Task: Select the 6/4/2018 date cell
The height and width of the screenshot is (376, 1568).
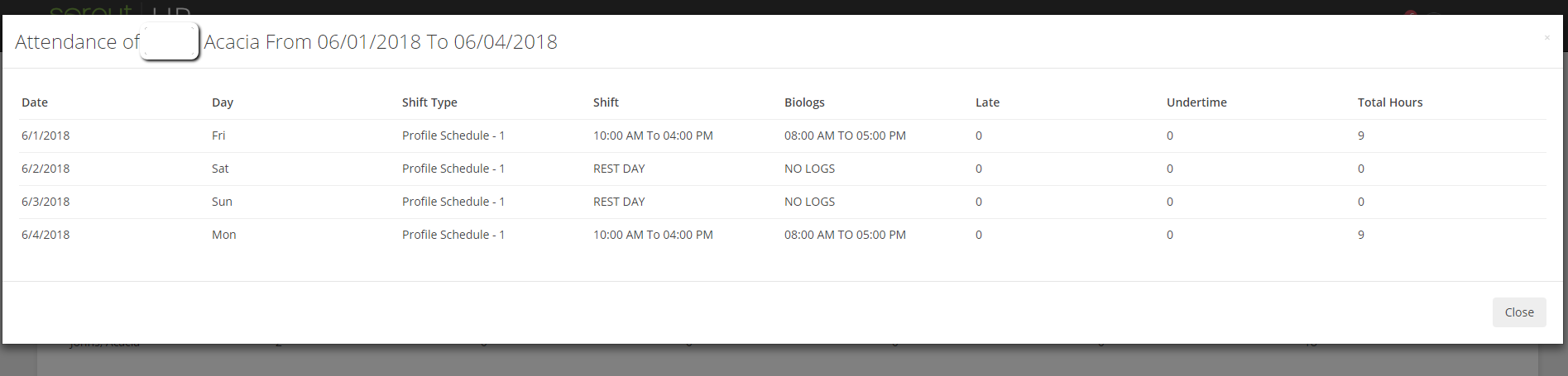Action: click(46, 235)
